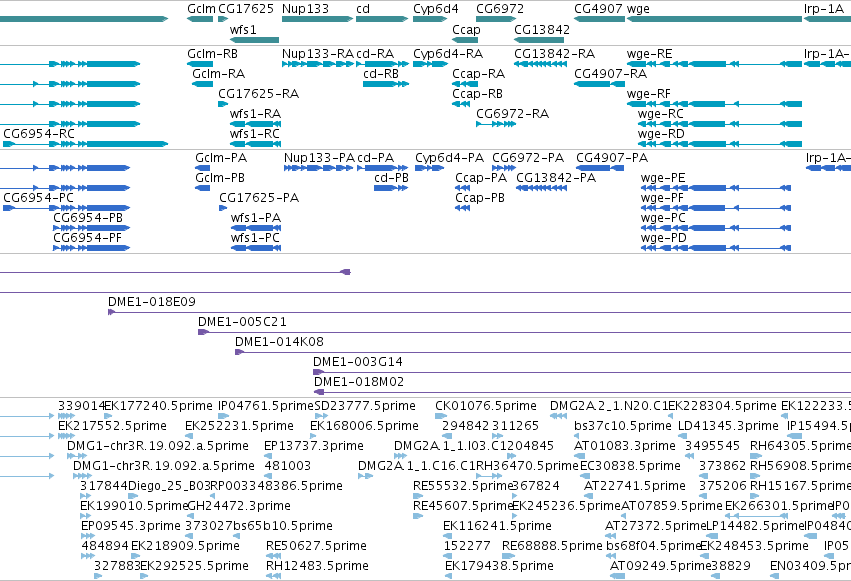Select transcript Gclm-RB
The image size is (851, 581).
[x=212, y=54]
